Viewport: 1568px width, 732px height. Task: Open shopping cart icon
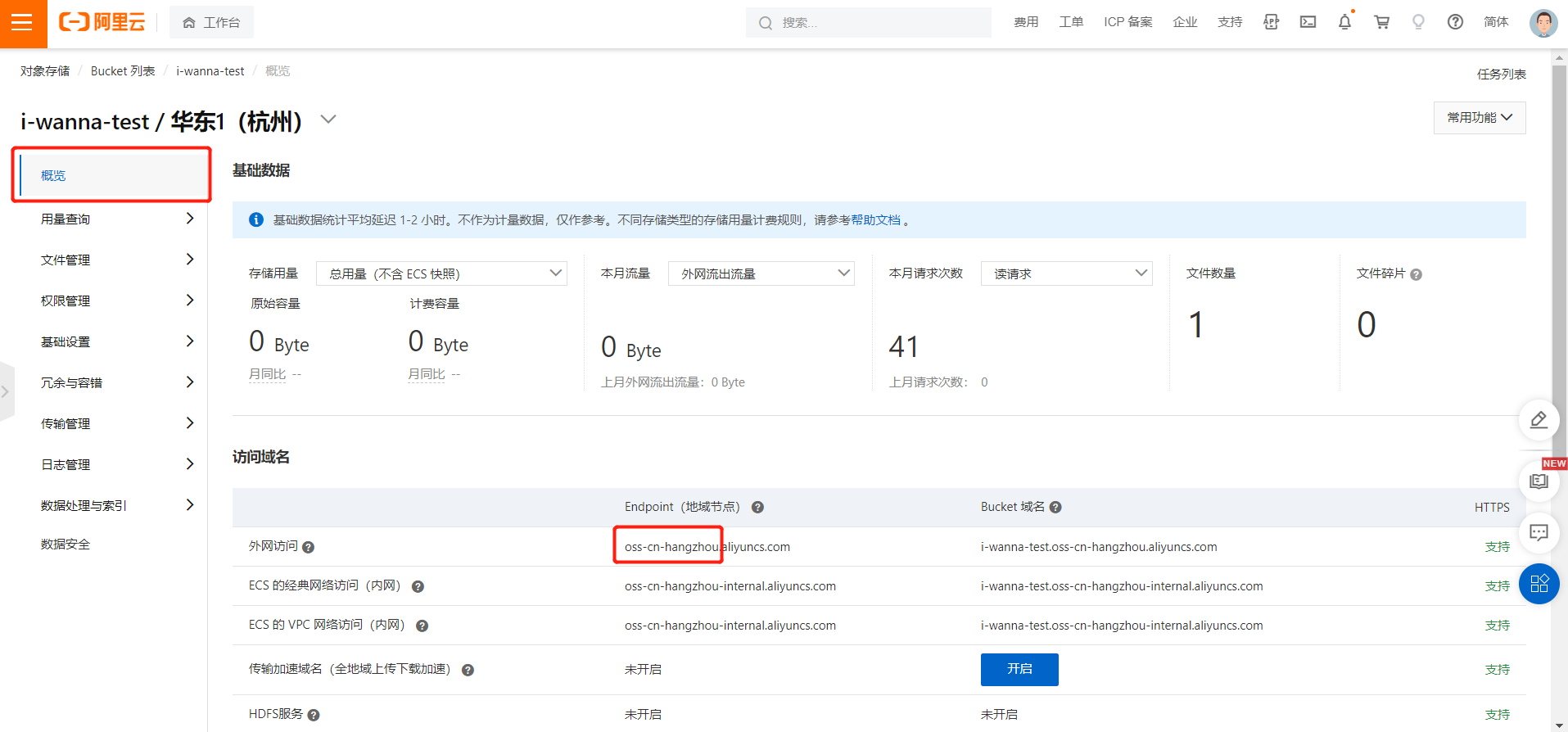[1381, 22]
